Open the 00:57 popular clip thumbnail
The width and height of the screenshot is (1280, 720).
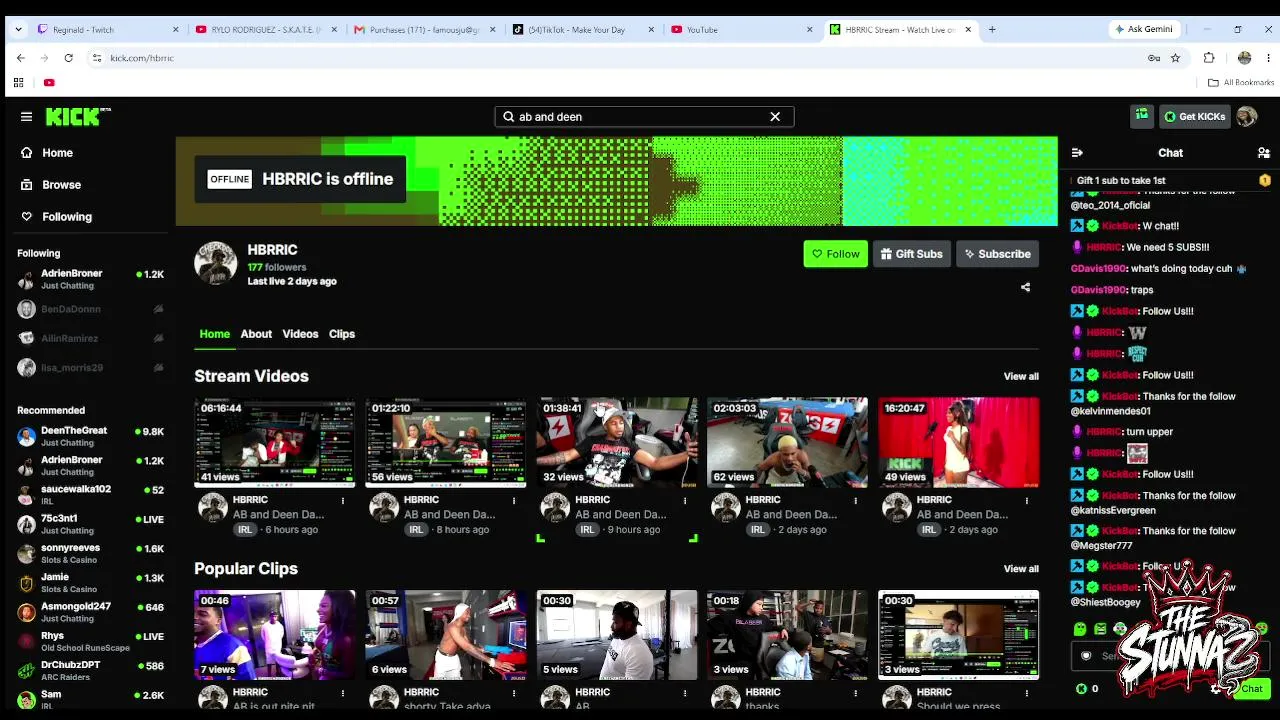tap(446, 635)
